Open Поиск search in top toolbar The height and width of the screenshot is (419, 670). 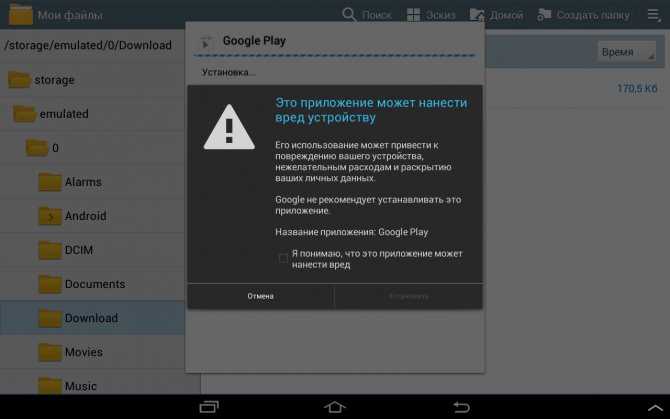click(x=367, y=15)
